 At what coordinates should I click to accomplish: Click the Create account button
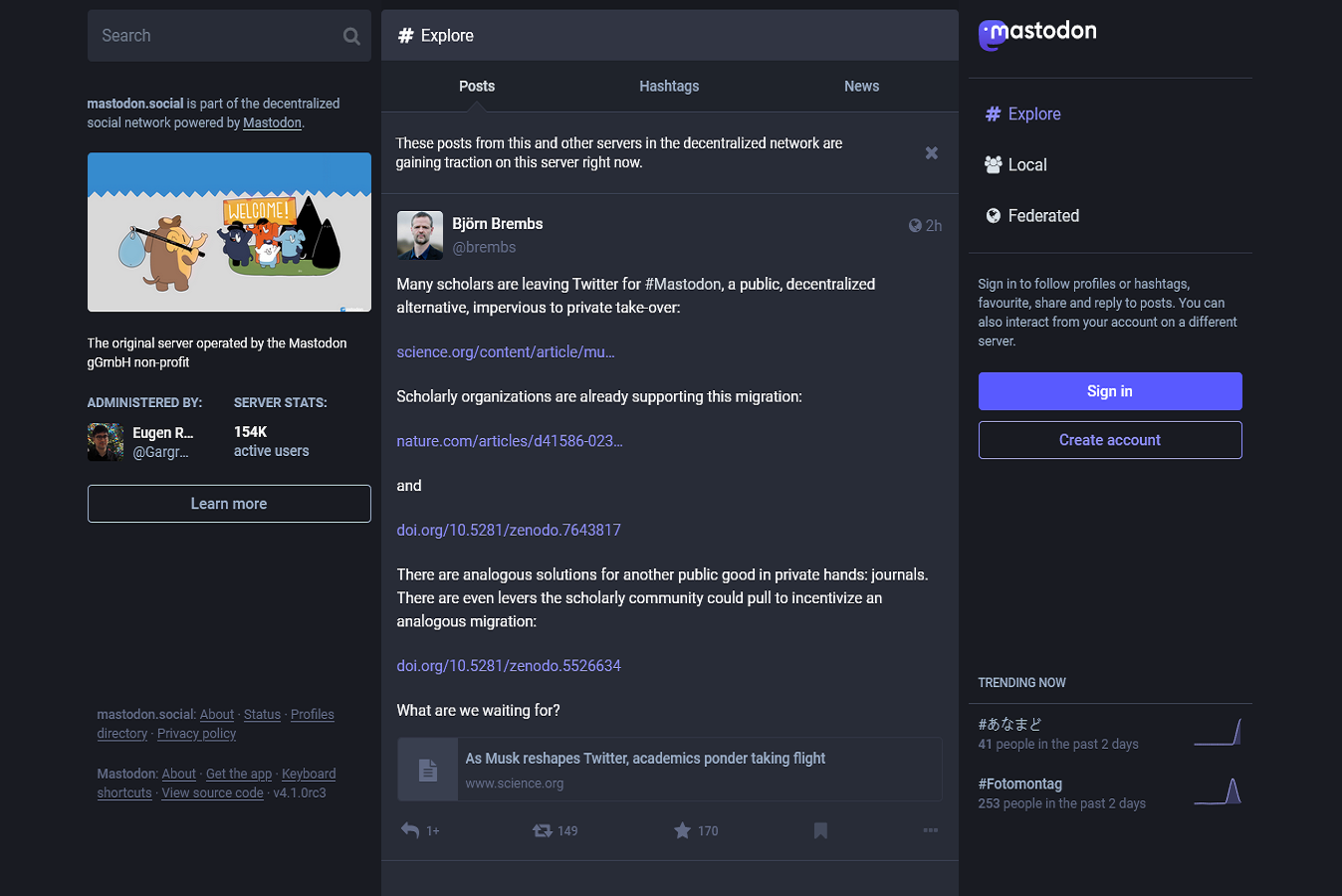1110,440
